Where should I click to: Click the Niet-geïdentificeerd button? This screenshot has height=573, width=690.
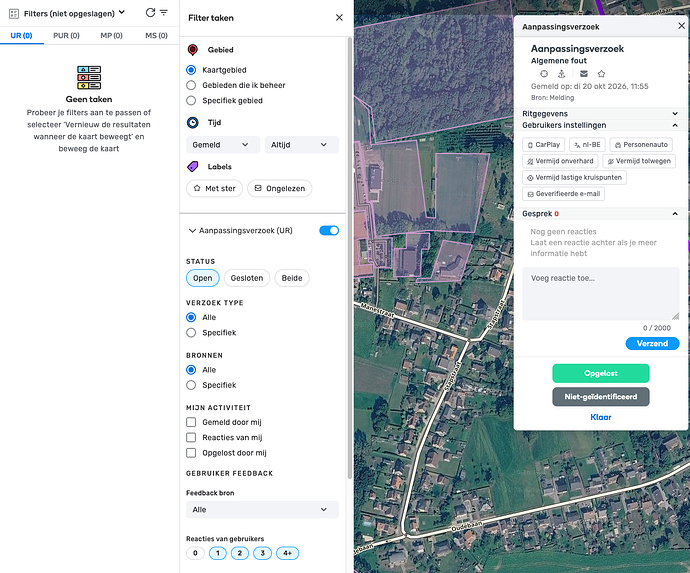point(601,397)
